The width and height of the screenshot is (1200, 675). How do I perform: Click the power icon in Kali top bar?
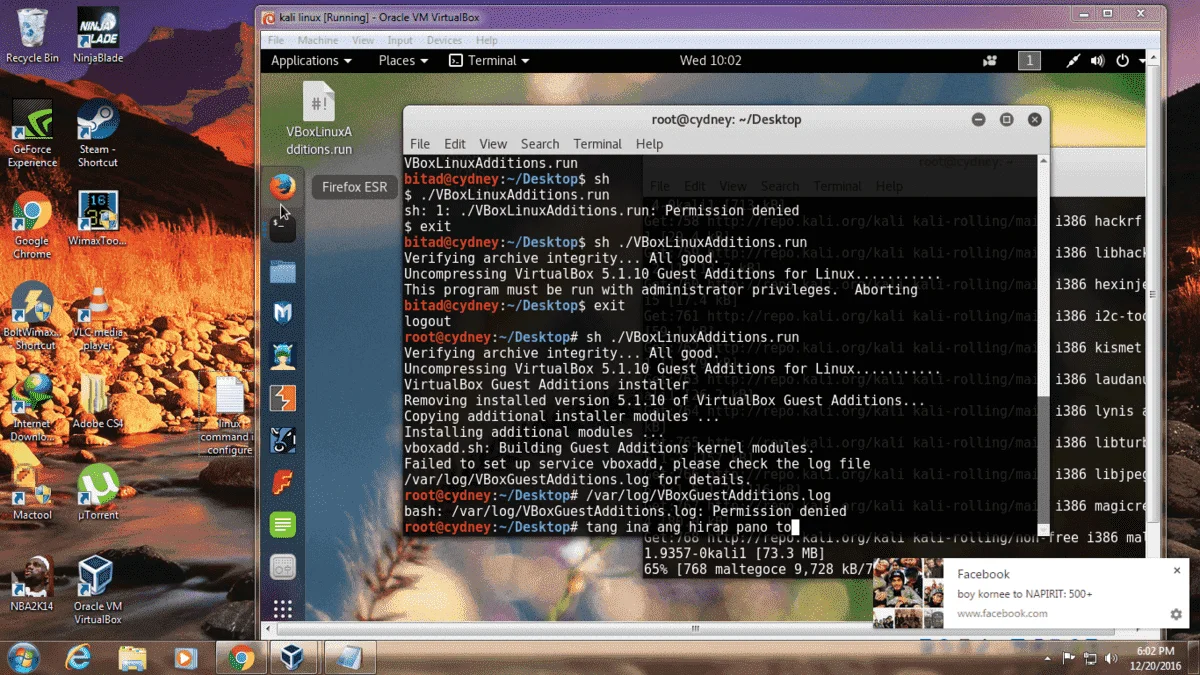tap(1122, 61)
